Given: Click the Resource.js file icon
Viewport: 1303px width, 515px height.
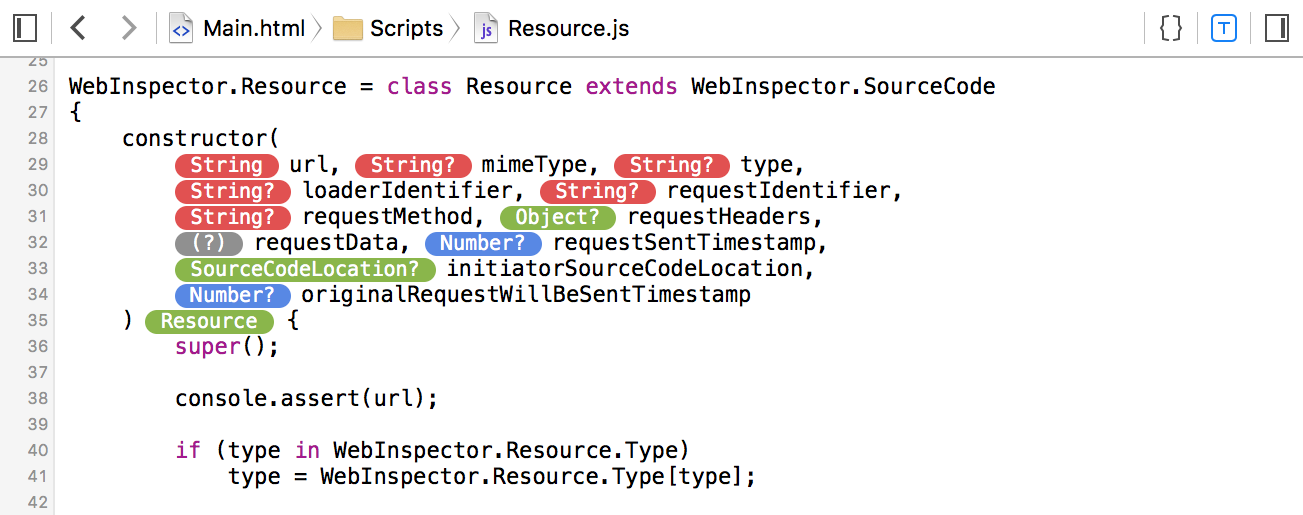Looking at the screenshot, I should (486, 28).
